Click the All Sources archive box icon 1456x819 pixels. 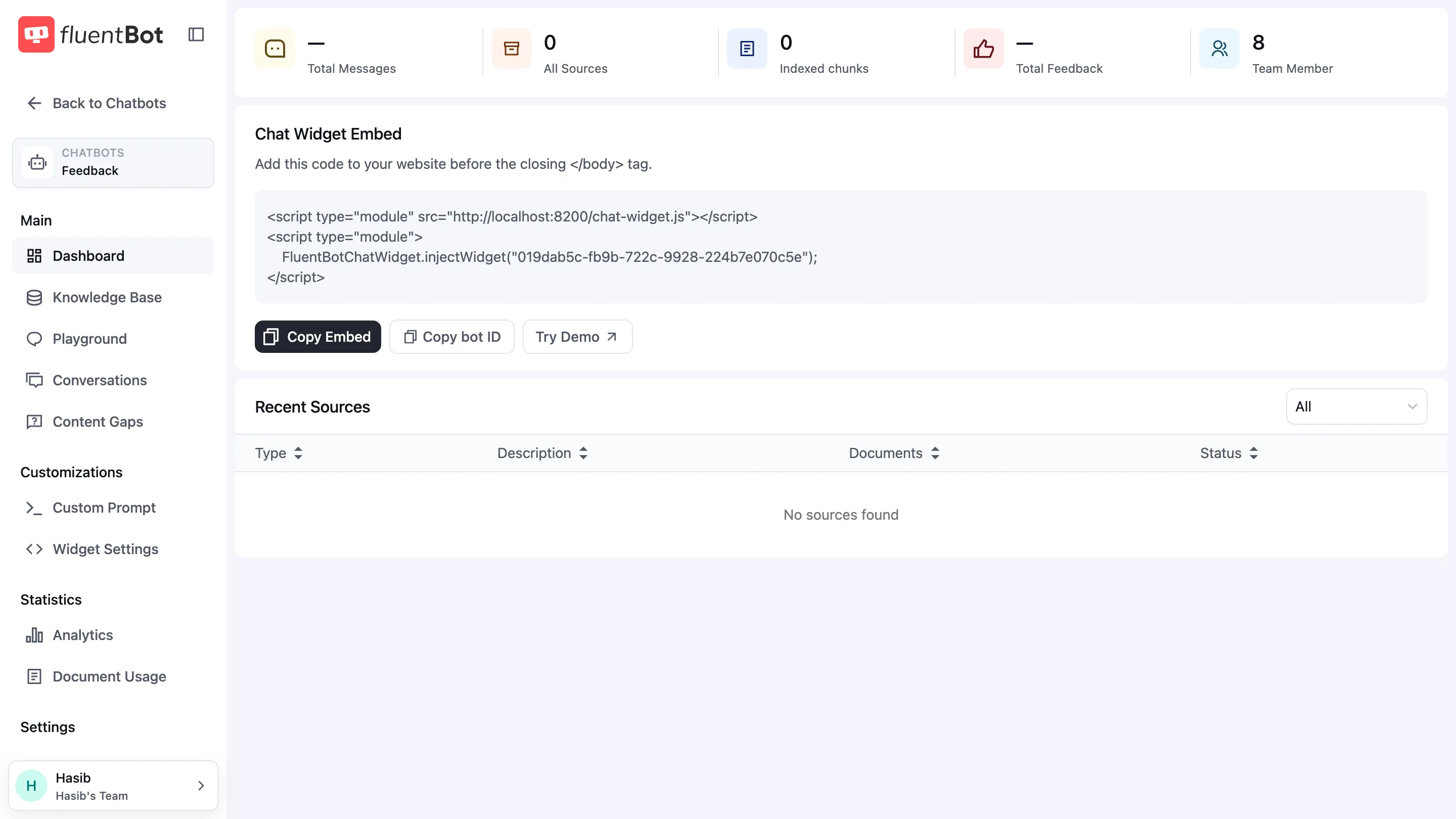(512, 49)
